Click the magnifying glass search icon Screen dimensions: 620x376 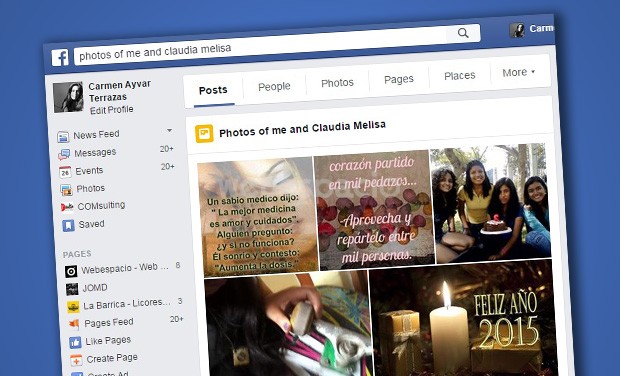coord(463,33)
